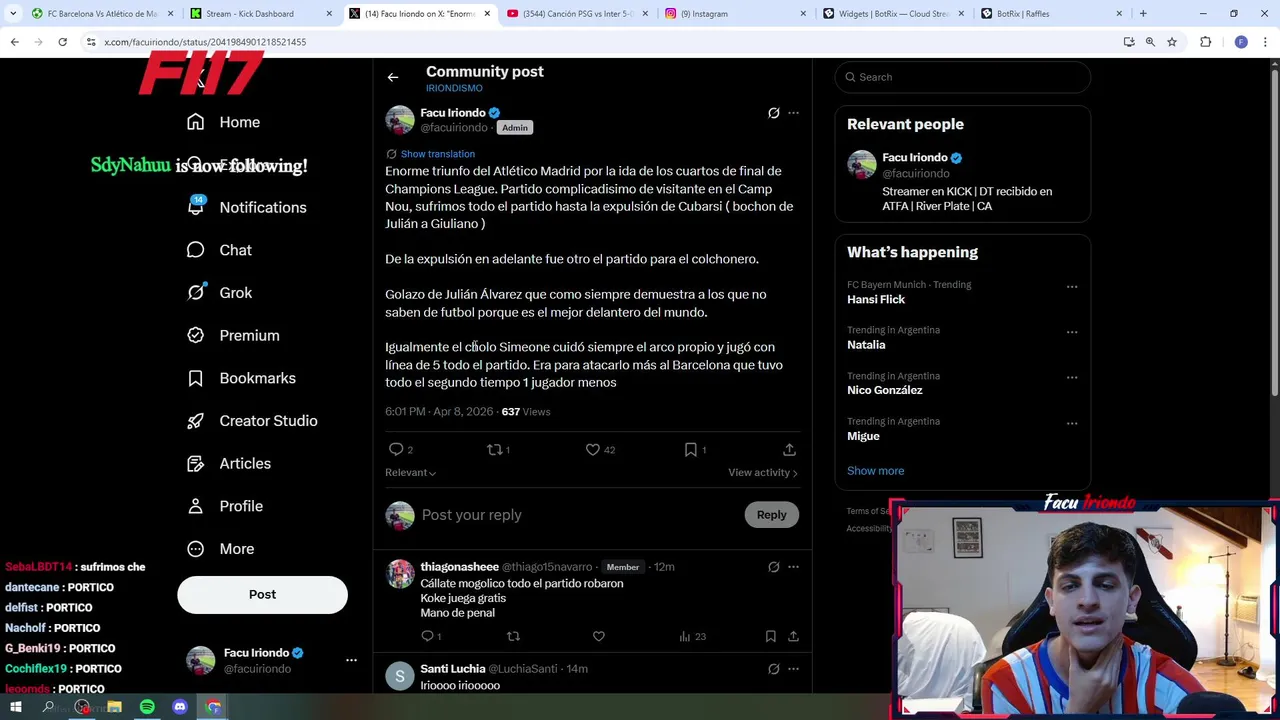Viewport: 1280px width, 720px height.
Task: Share the main post
Action: [x=789, y=450]
